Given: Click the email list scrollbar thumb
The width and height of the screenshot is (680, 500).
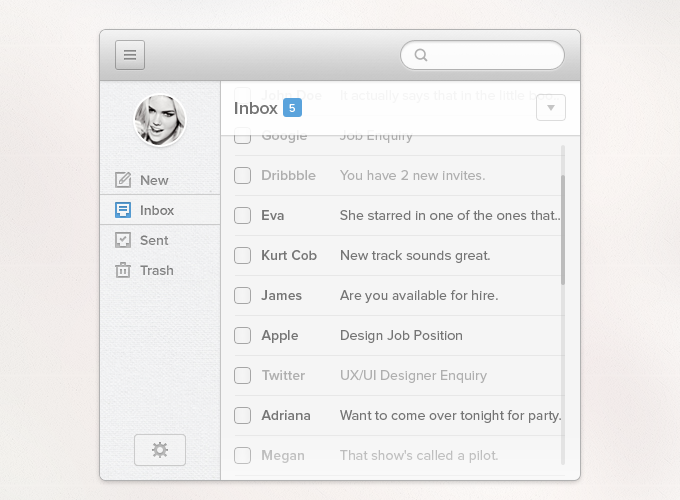Looking at the screenshot, I should point(563,230).
